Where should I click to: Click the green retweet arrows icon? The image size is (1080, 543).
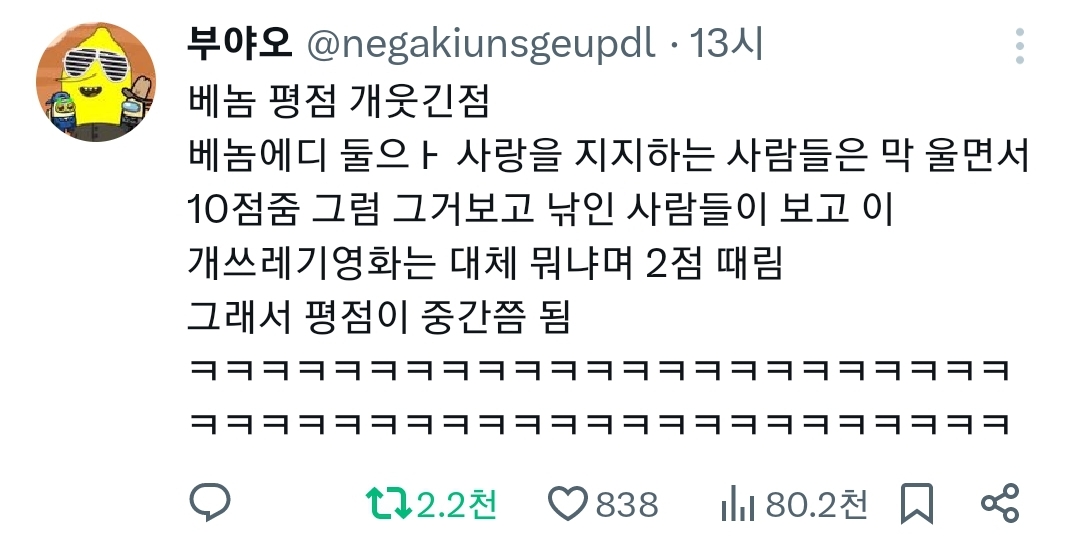pyautogui.click(x=388, y=504)
